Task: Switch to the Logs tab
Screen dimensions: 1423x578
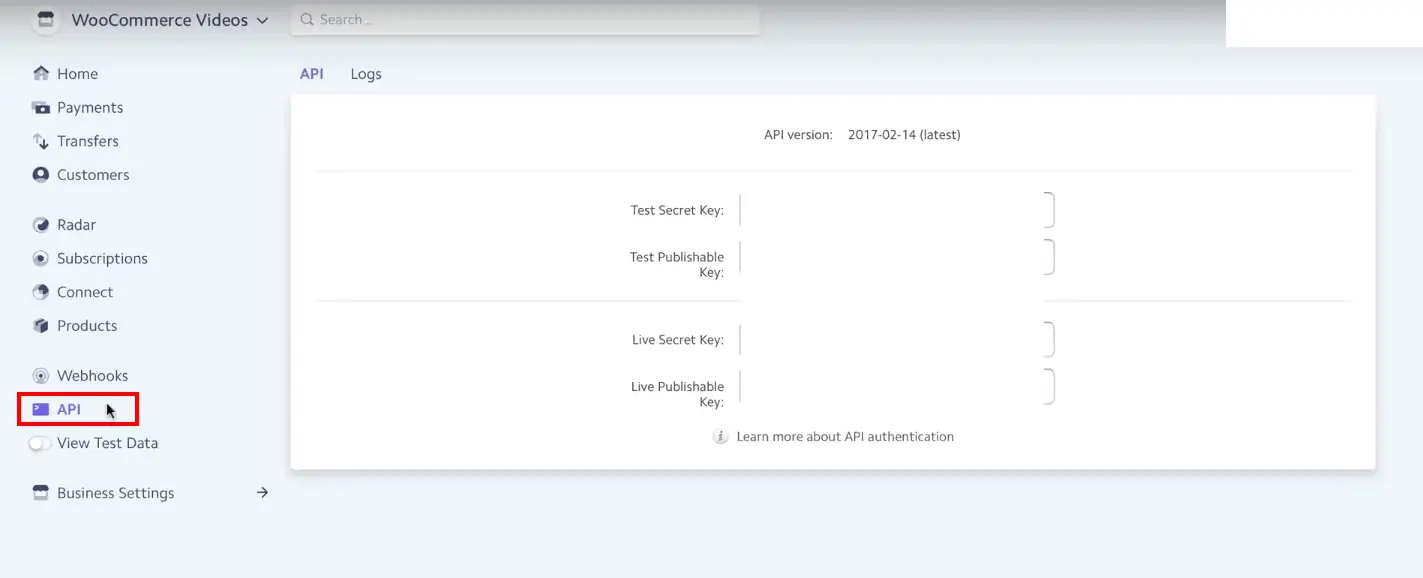Action: pyautogui.click(x=366, y=74)
